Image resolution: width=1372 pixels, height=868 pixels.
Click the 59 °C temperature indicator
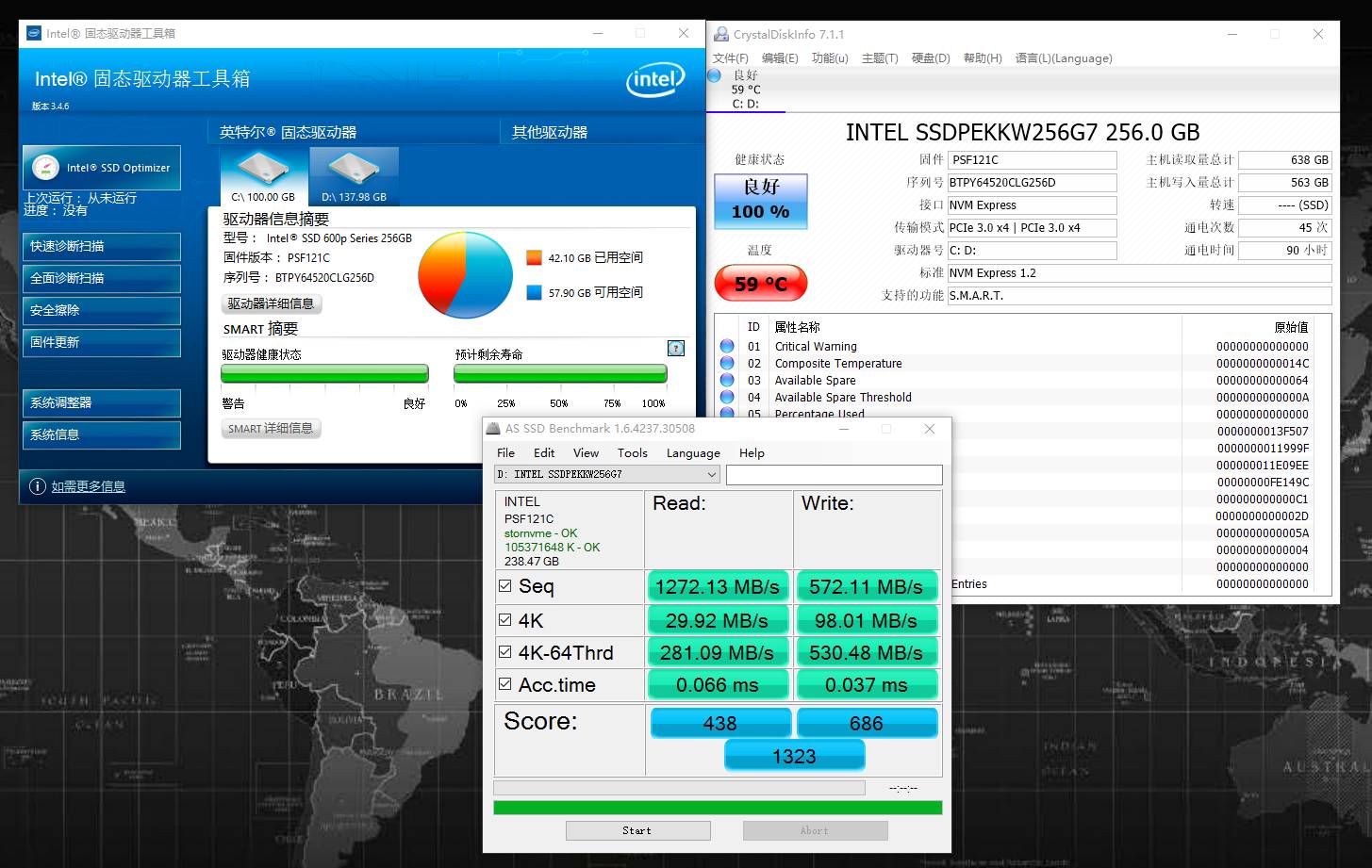(761, 284)
